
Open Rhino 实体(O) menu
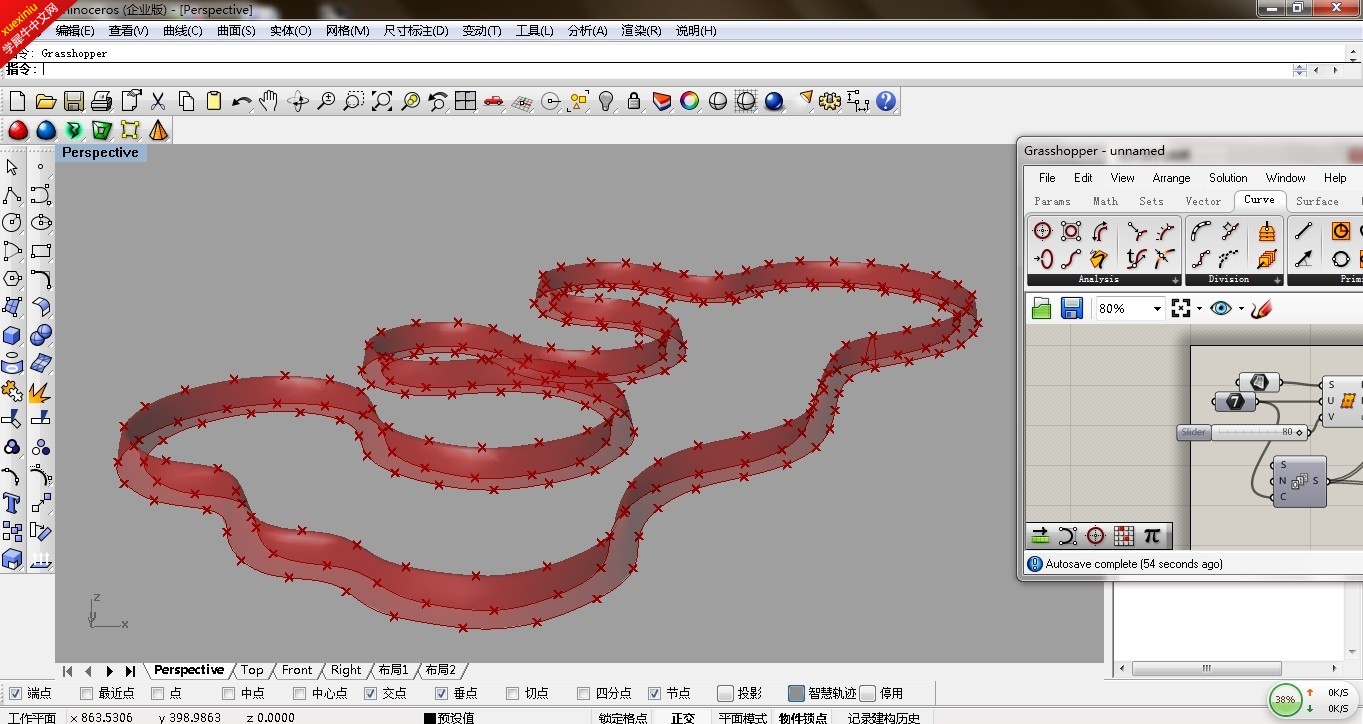(290, 31)
